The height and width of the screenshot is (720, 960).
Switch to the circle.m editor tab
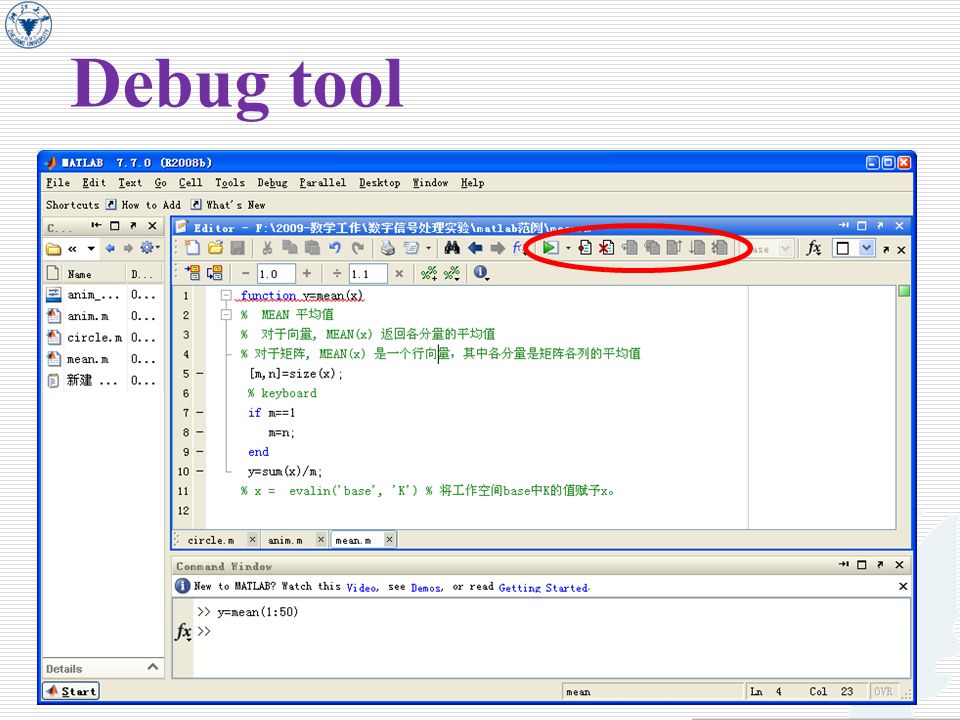pos(211,540)
